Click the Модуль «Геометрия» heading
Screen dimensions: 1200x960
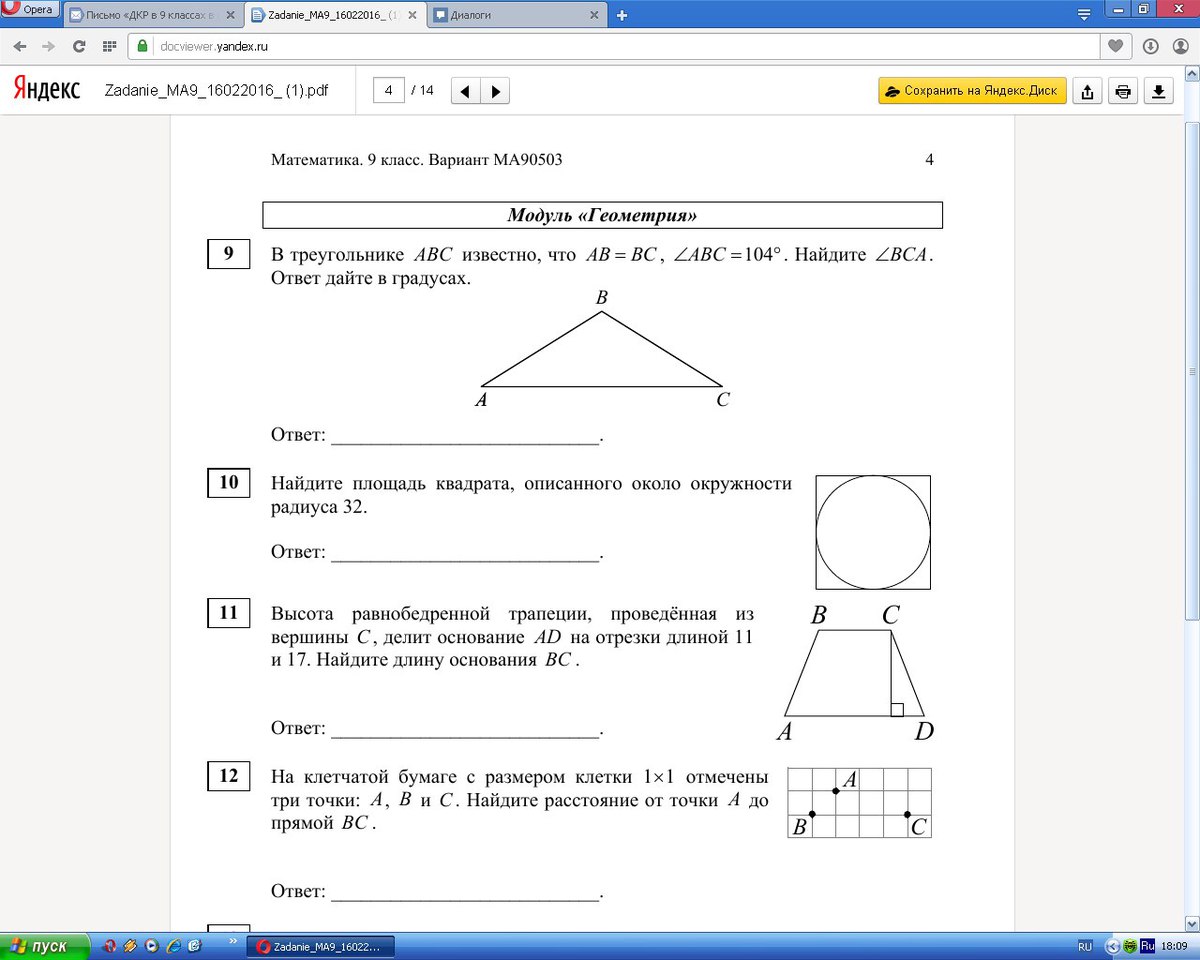602,215
